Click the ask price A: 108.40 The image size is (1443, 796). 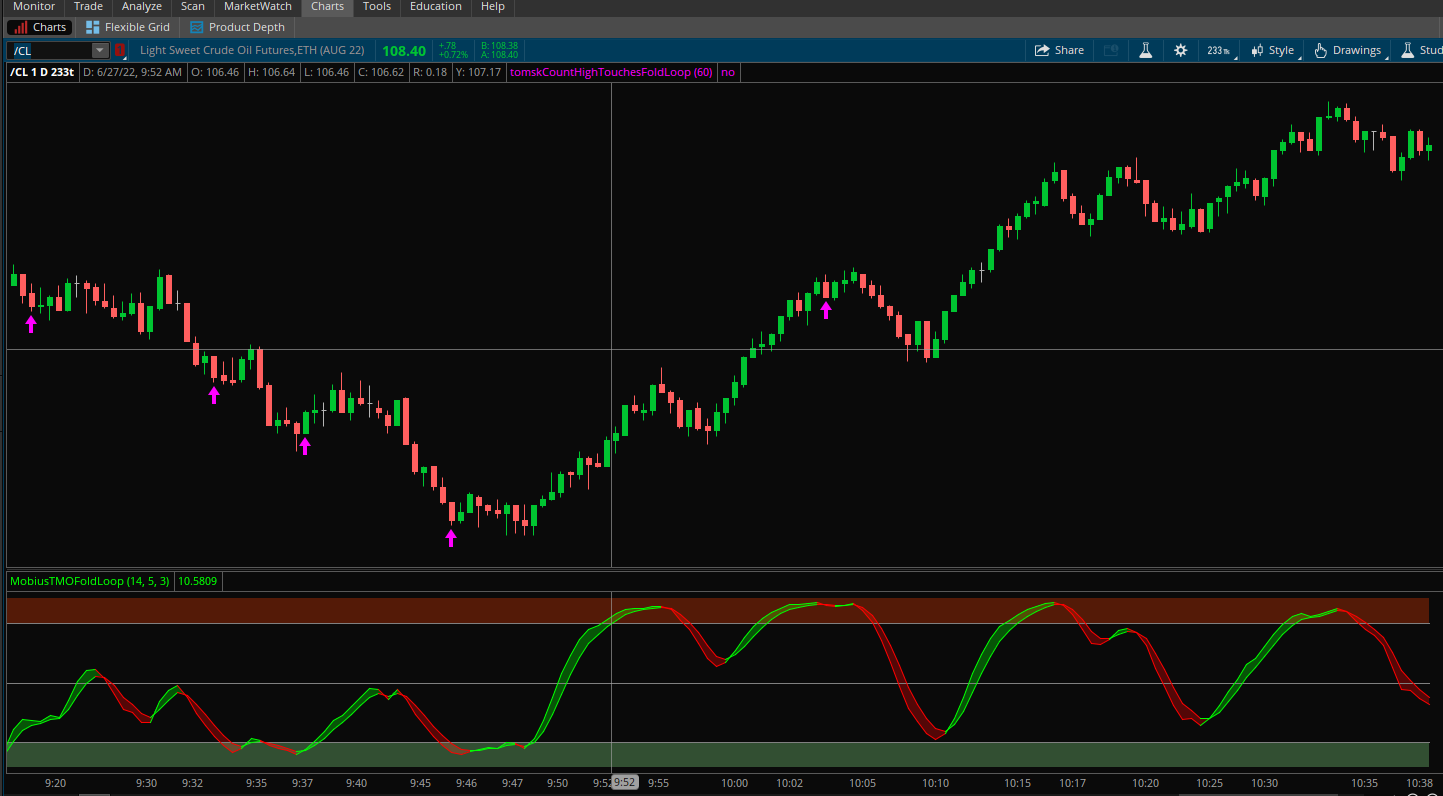pos(499,55)
